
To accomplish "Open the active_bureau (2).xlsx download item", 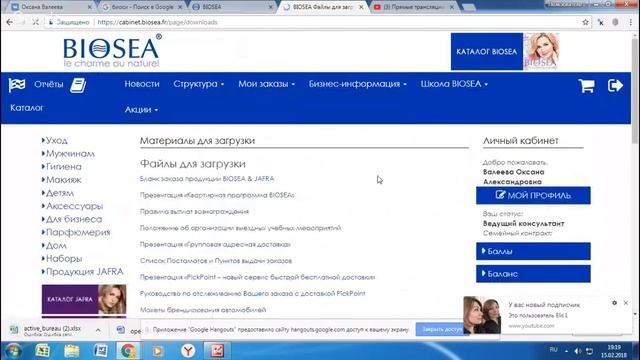I will pos(51,330).
